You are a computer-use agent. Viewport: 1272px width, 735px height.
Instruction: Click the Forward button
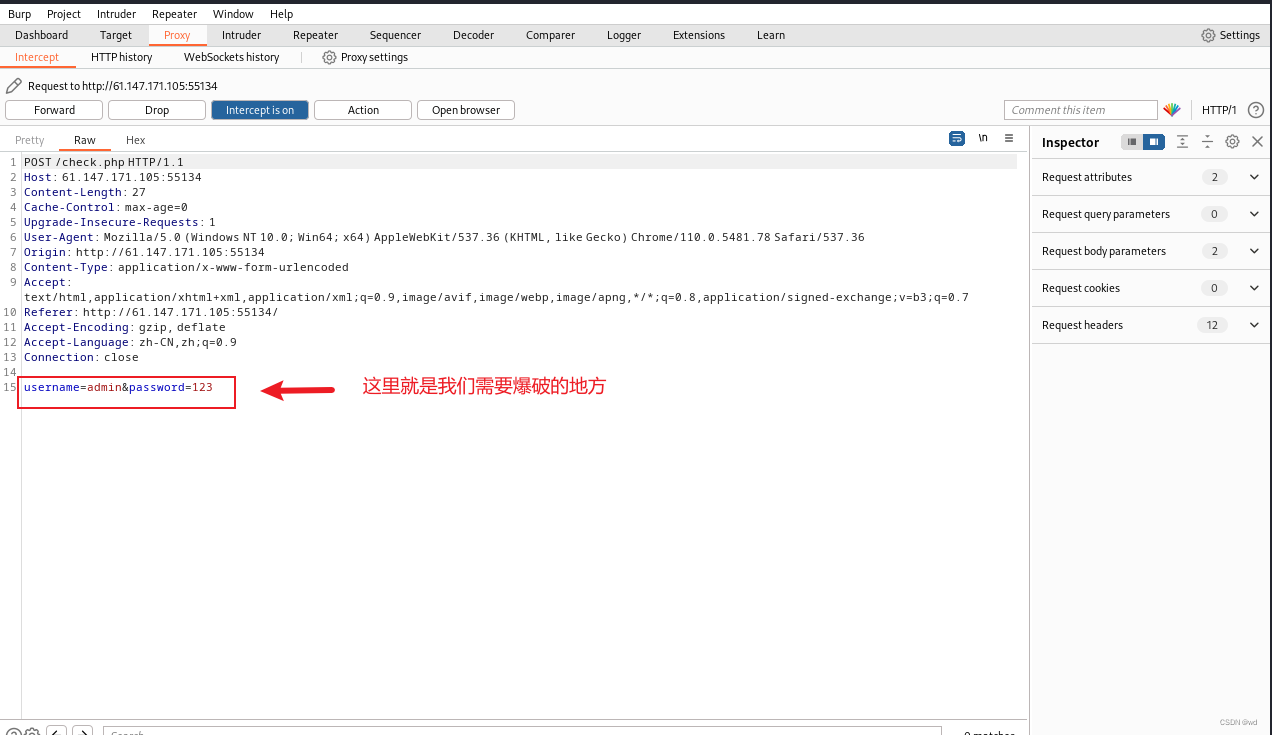53,110
